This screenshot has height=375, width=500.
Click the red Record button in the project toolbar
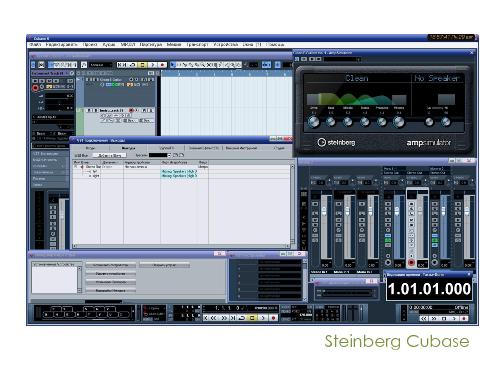point(163,65)
